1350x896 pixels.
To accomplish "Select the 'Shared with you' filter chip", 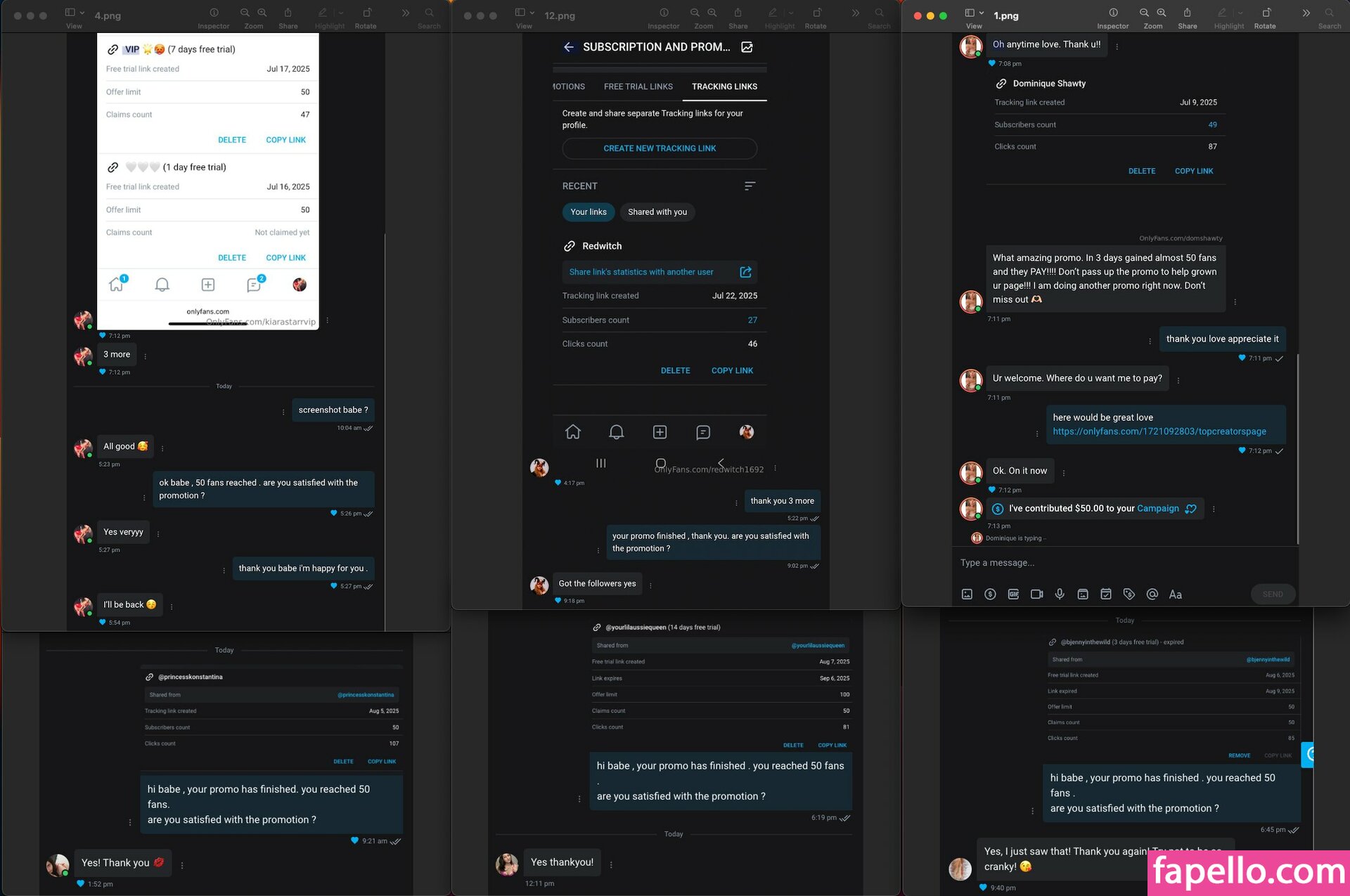I will click(657, 212).
